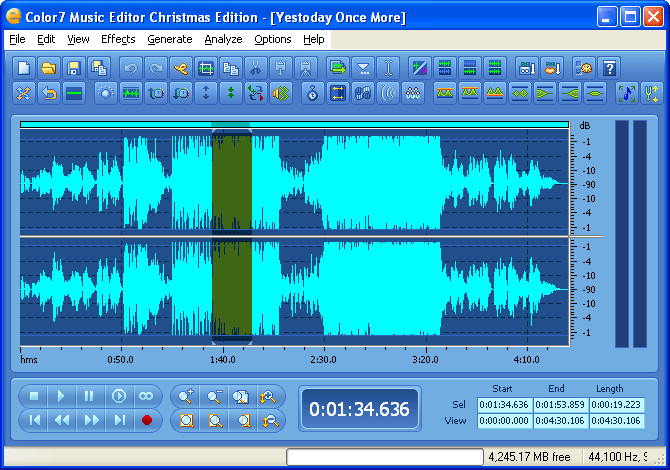This screenshot has width=670, height=470.
Task: Click the I-beam select cursor icon
Action: click(388, 68)
